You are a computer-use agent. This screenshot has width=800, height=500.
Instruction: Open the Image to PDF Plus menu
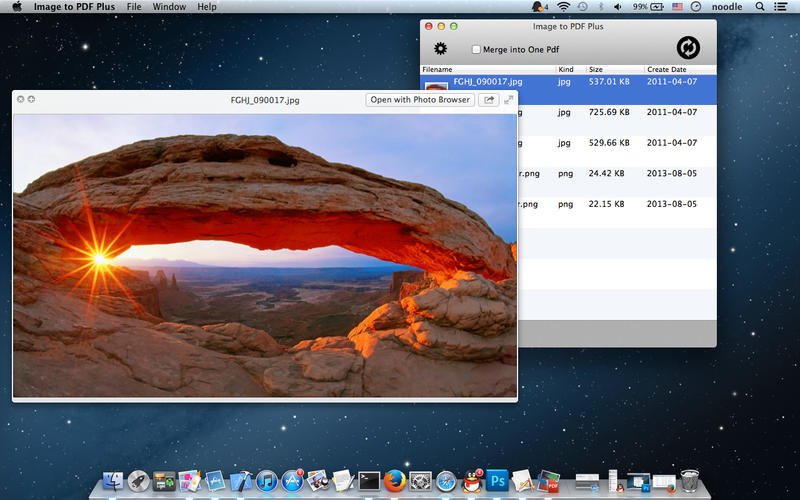[x=74, y=7]
